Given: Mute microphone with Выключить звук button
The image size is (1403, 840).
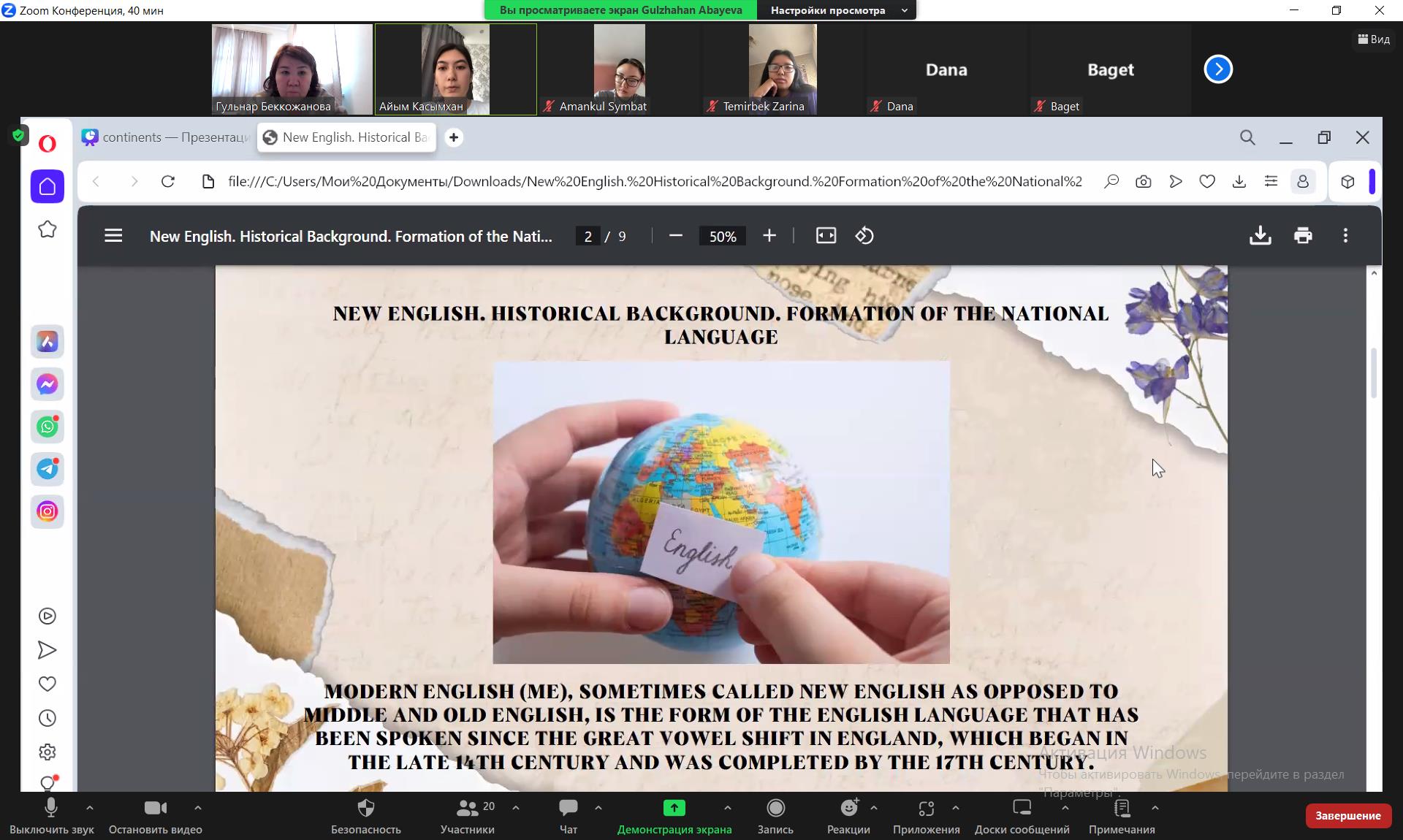Looking at the screenshot, I should 50,808.
